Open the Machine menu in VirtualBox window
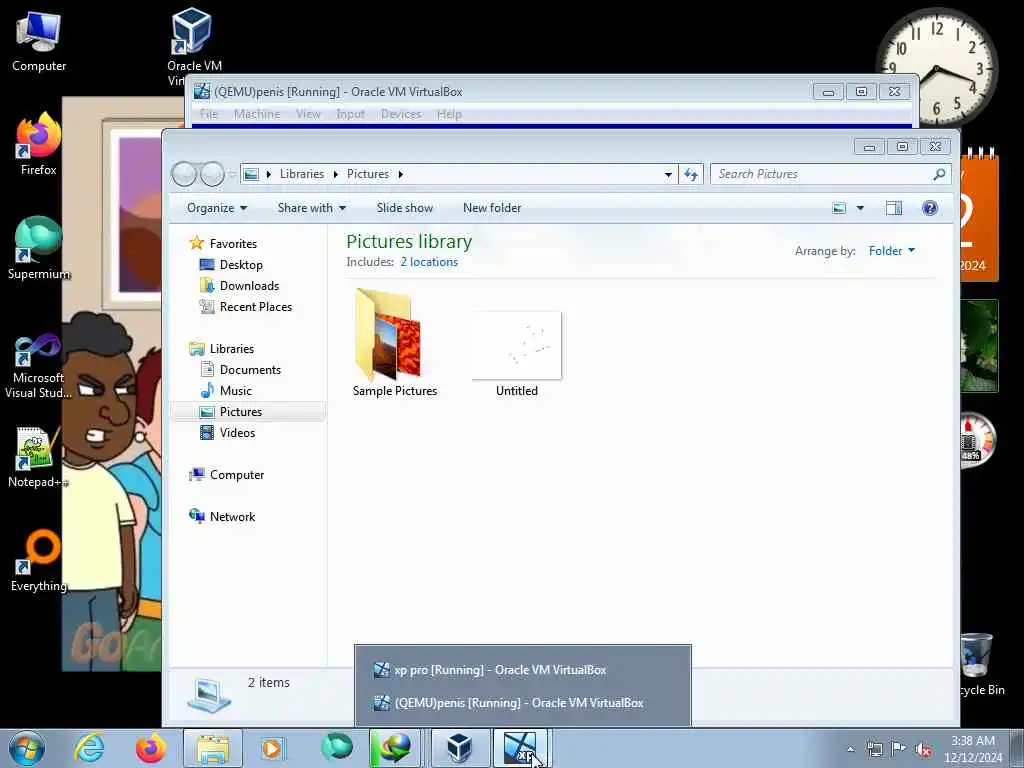 [x=257, y=114]
